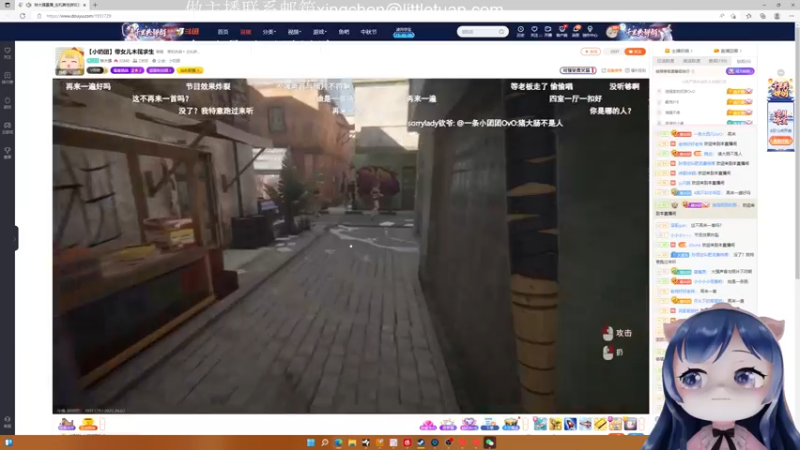Open the 中秋节 festival menu item
The image size is (800, 450).
(368, 32)
